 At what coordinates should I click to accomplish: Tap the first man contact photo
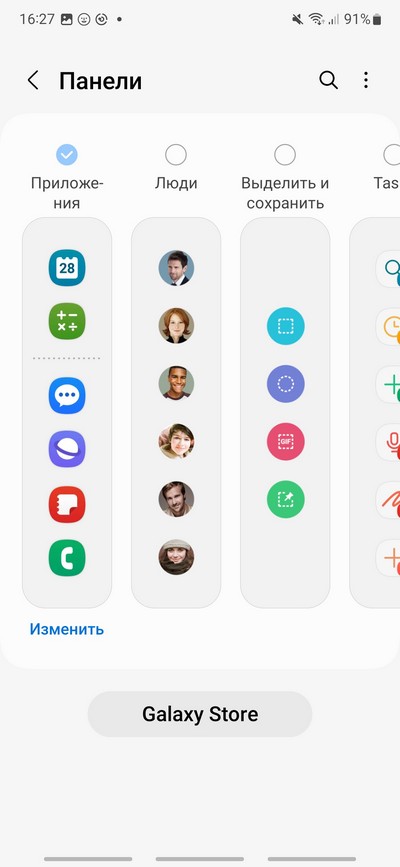(x=176, y=268)
